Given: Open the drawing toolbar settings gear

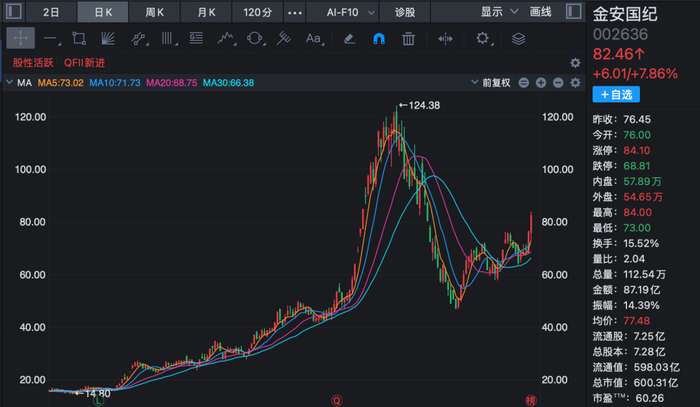Looking at the screenshot, I should [x=483, y=38].
